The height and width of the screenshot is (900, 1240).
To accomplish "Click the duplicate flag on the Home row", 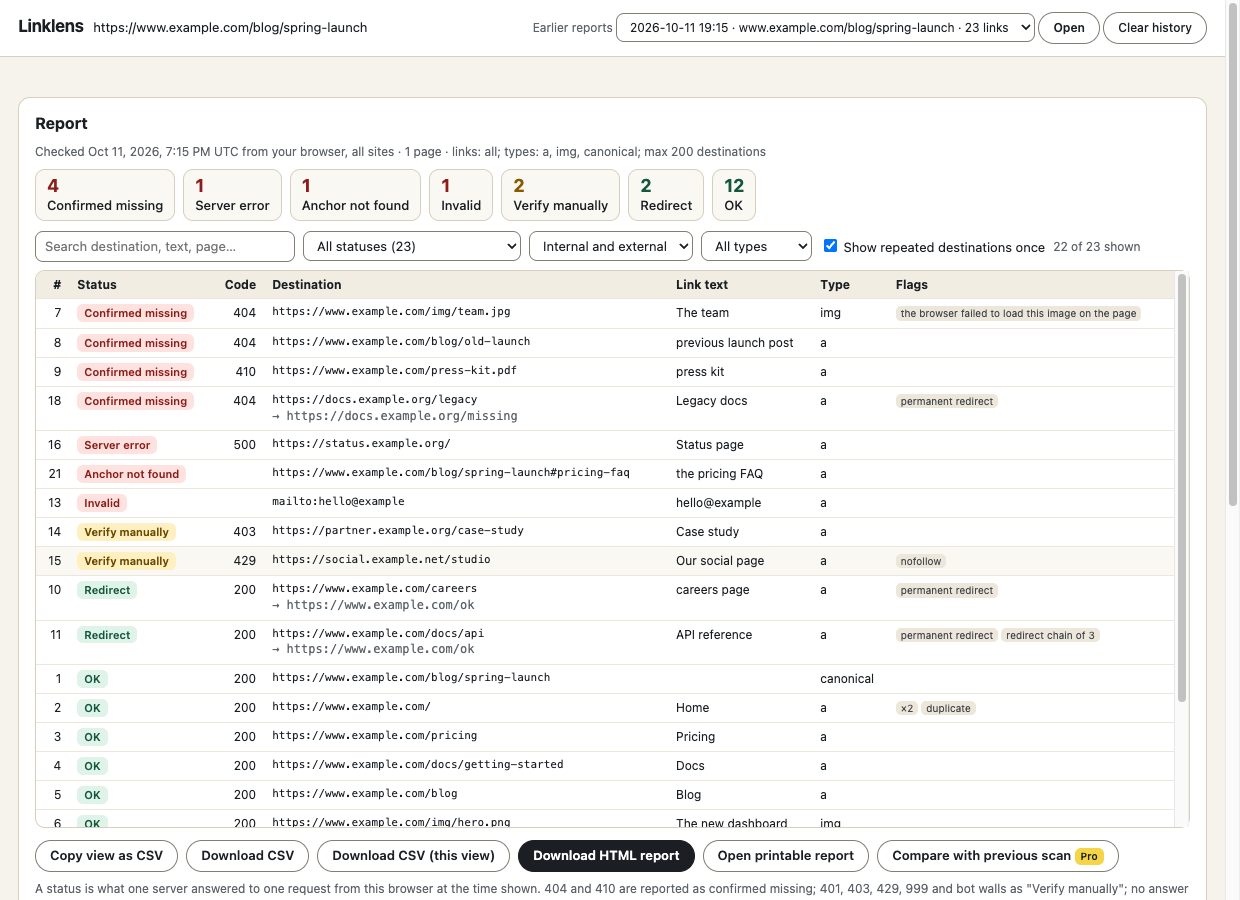I will tap(948, 708).
